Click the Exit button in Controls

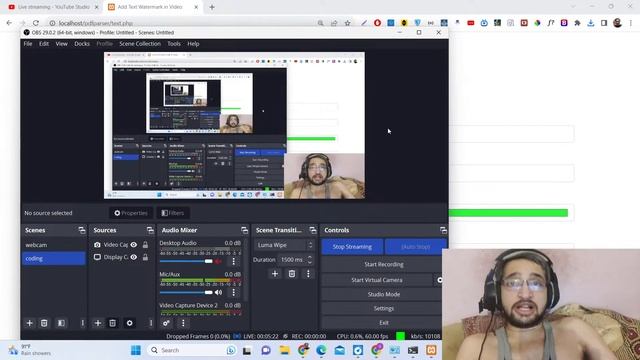point(384,322)
